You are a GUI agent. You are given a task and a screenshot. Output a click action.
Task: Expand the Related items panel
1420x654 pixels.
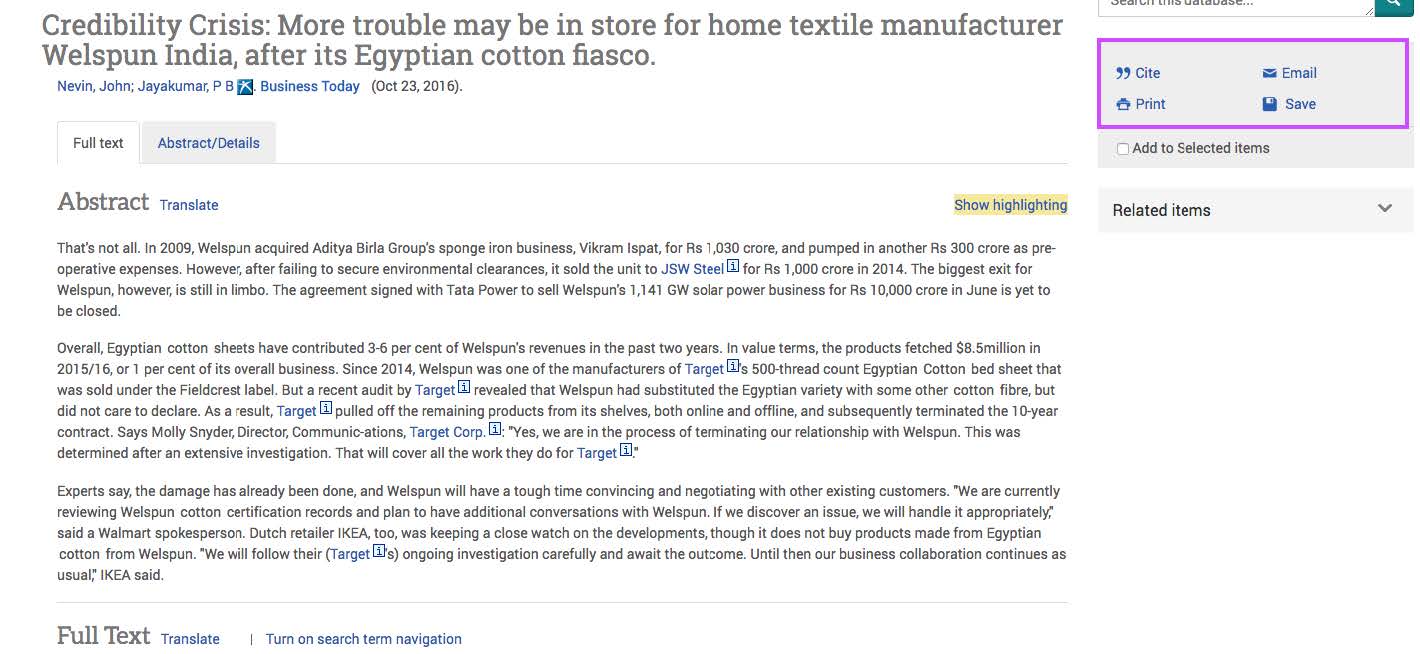1256,210
